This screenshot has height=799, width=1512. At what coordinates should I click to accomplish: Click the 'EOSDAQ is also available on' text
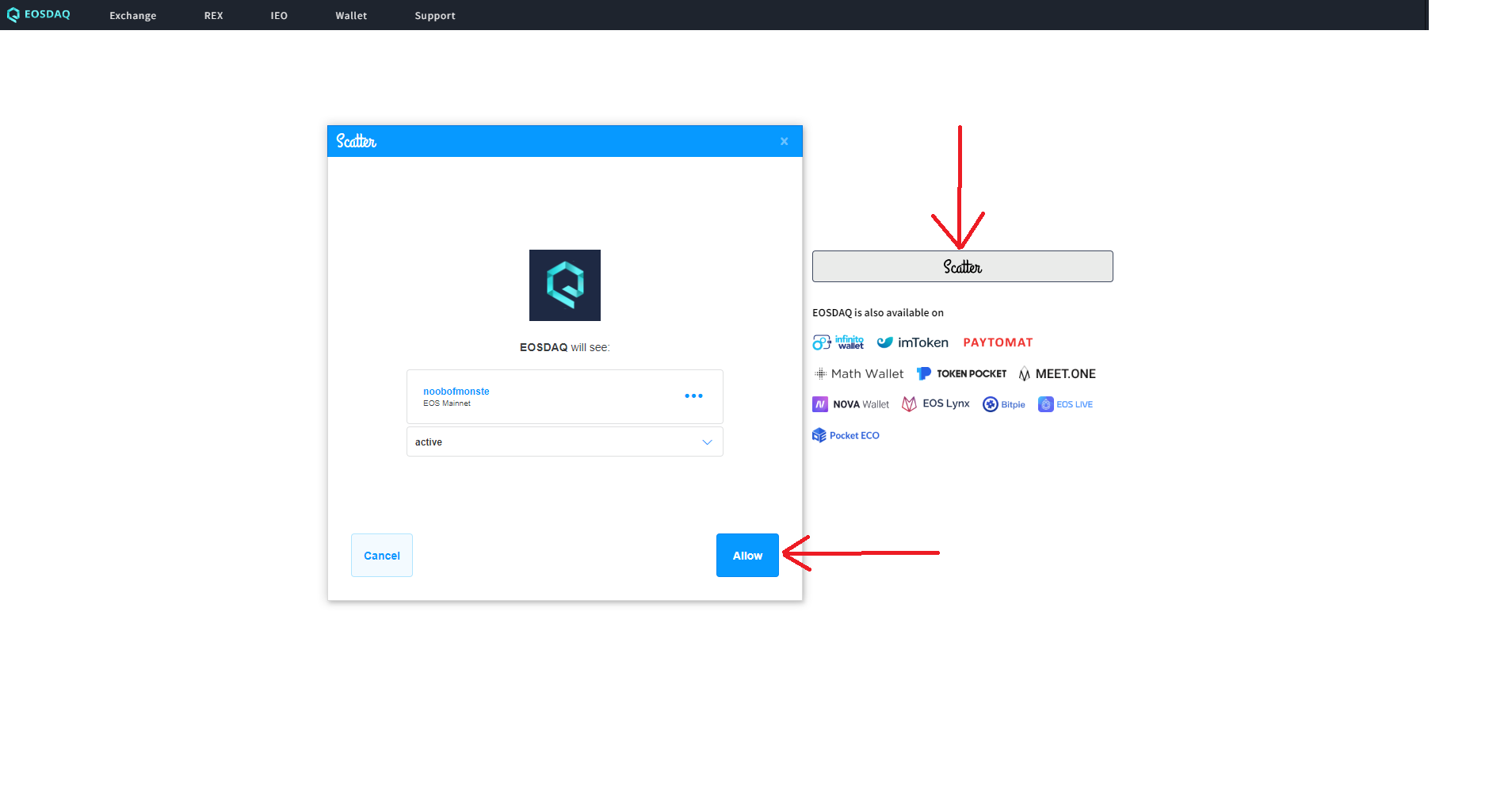pos(878,313)
